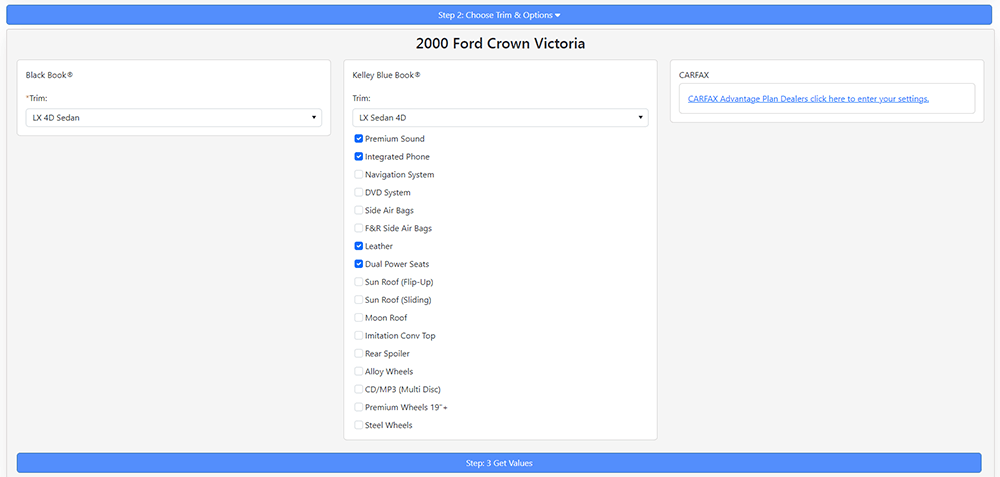This screenshot has width=1000, height=477.
Task: Disable Dual Power Seats checkbox
Action: (359, 264)
